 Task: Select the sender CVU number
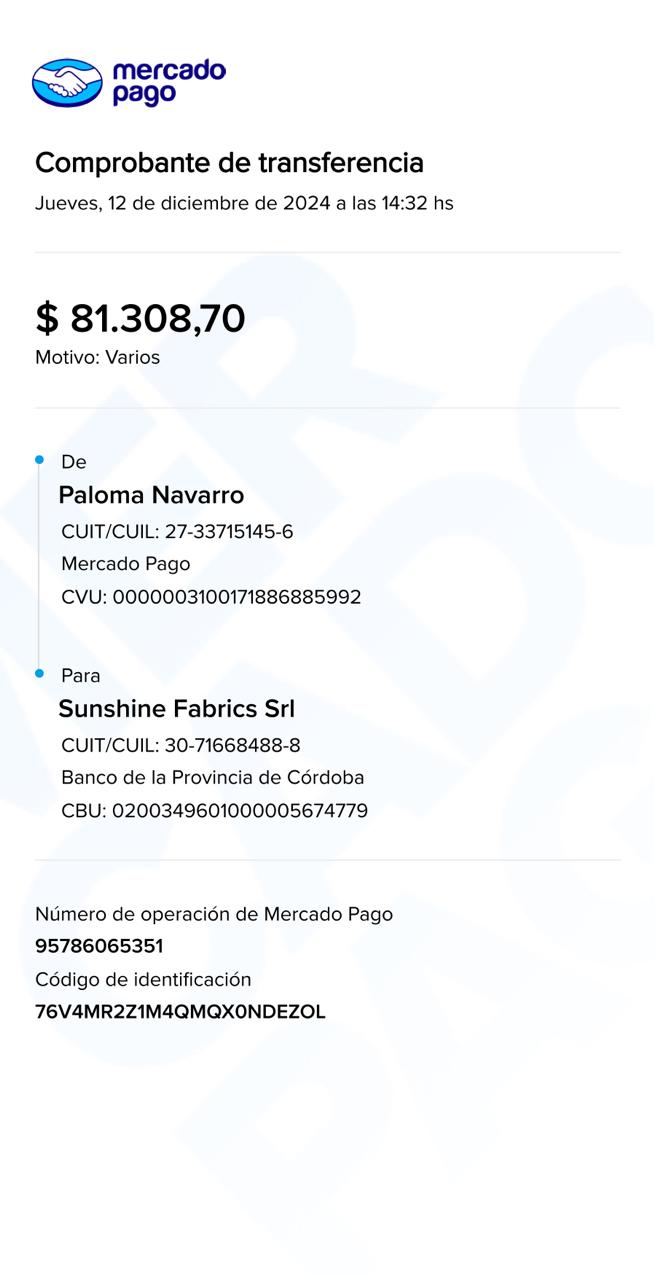pos(237,597)
